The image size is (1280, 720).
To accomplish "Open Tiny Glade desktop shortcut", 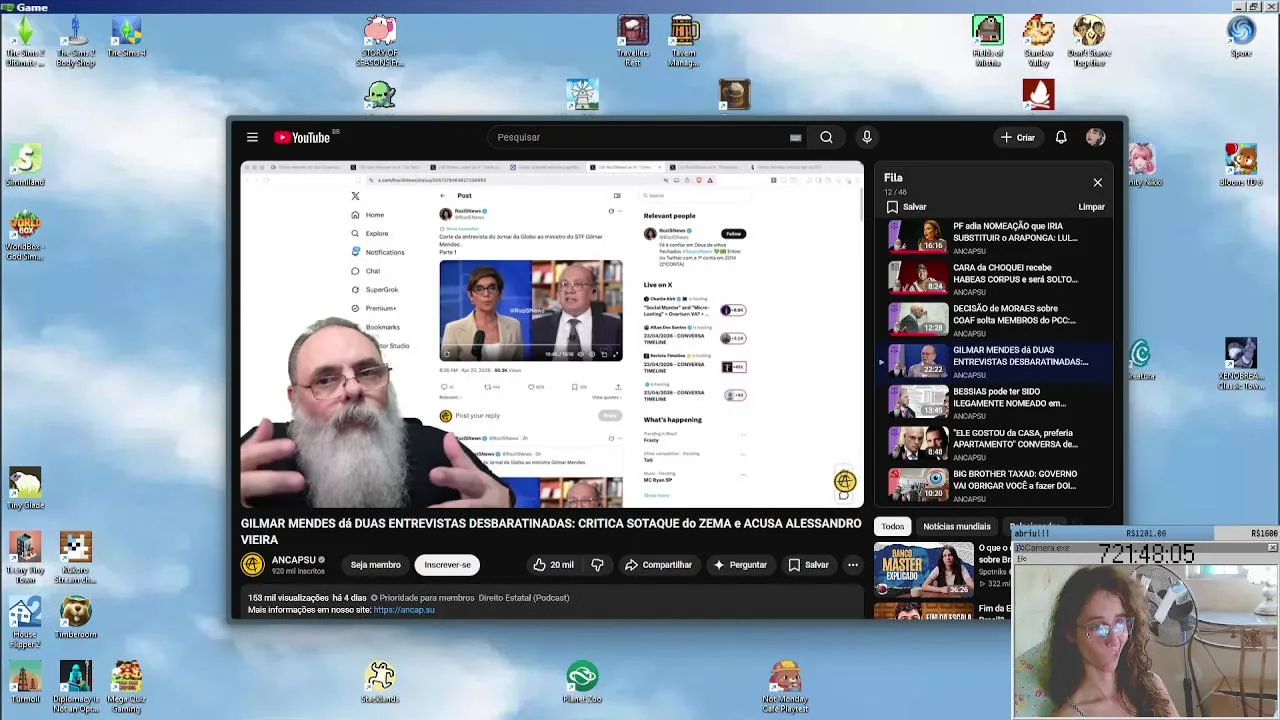I will pos(25,489).
